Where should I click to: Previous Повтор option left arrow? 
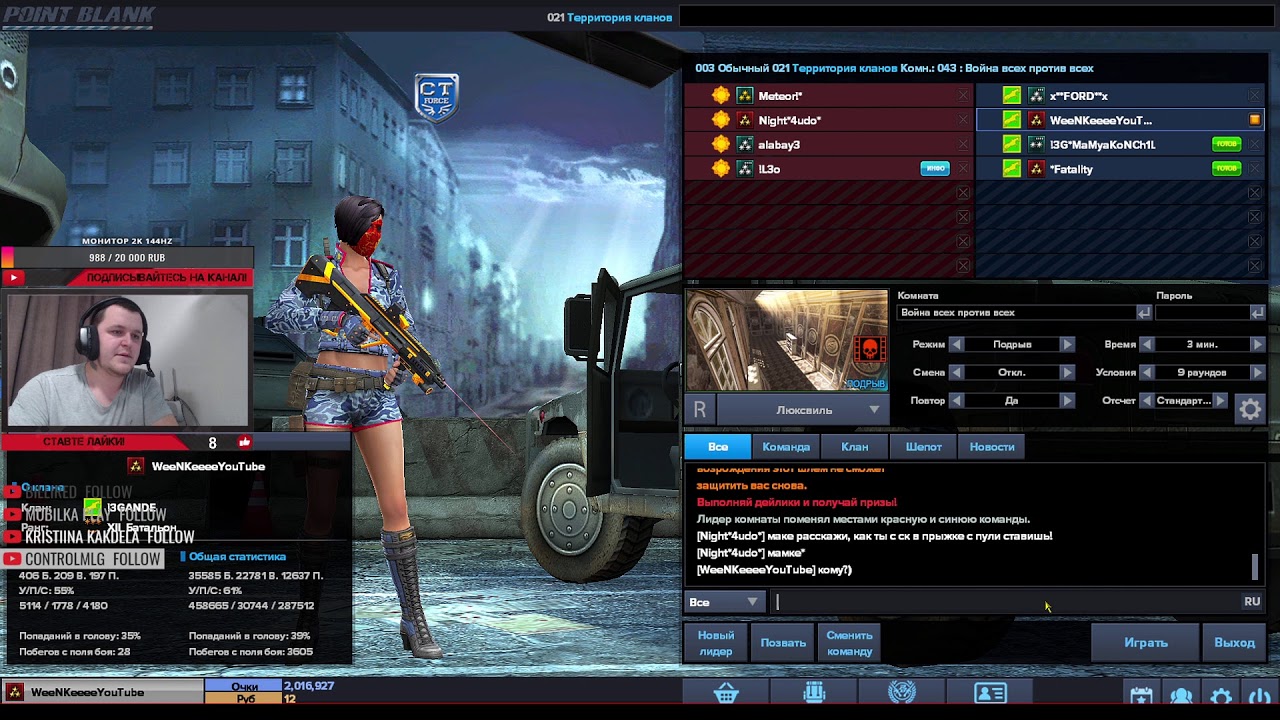click(956, 400)
